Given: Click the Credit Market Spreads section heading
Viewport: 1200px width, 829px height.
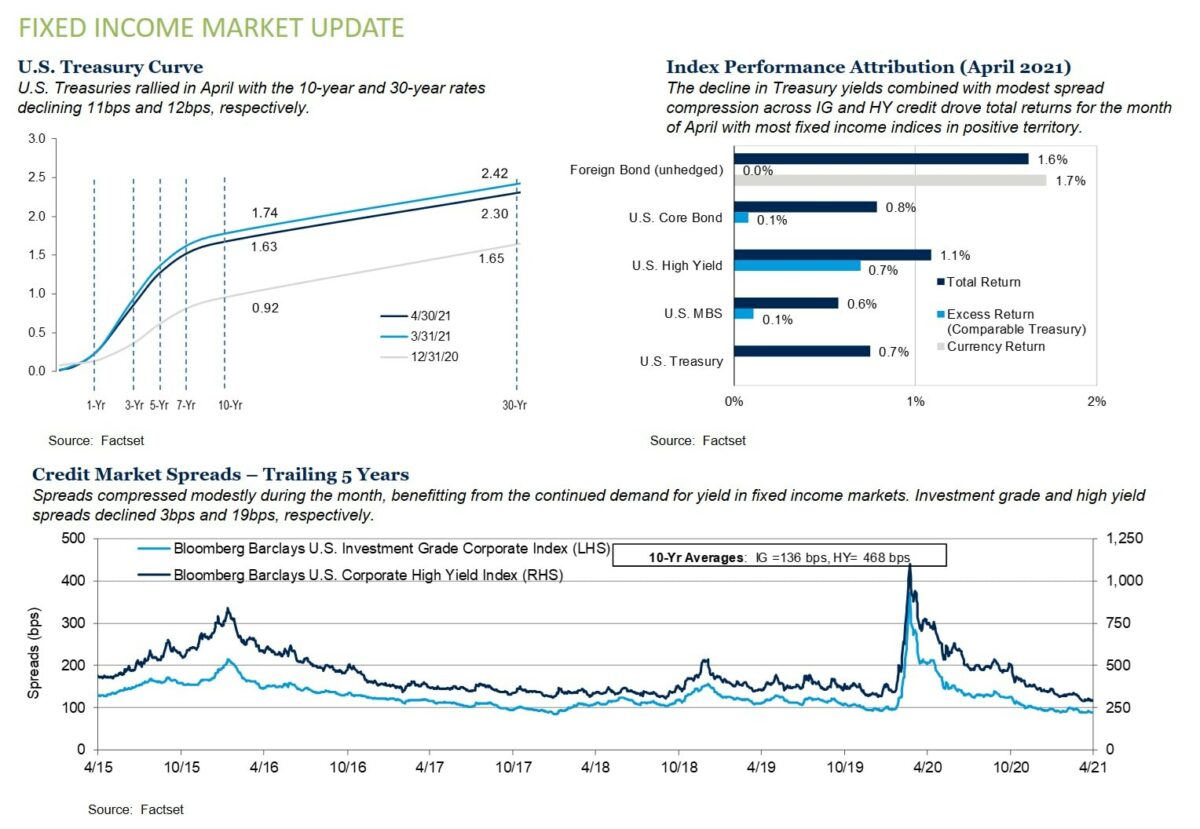Looking at the screenshot, I should [x=221, y=474].
